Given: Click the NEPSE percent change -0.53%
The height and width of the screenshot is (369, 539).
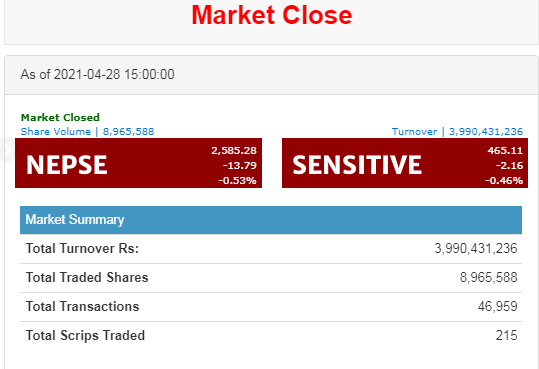Looking at the screenshot, I should (238, 181).
